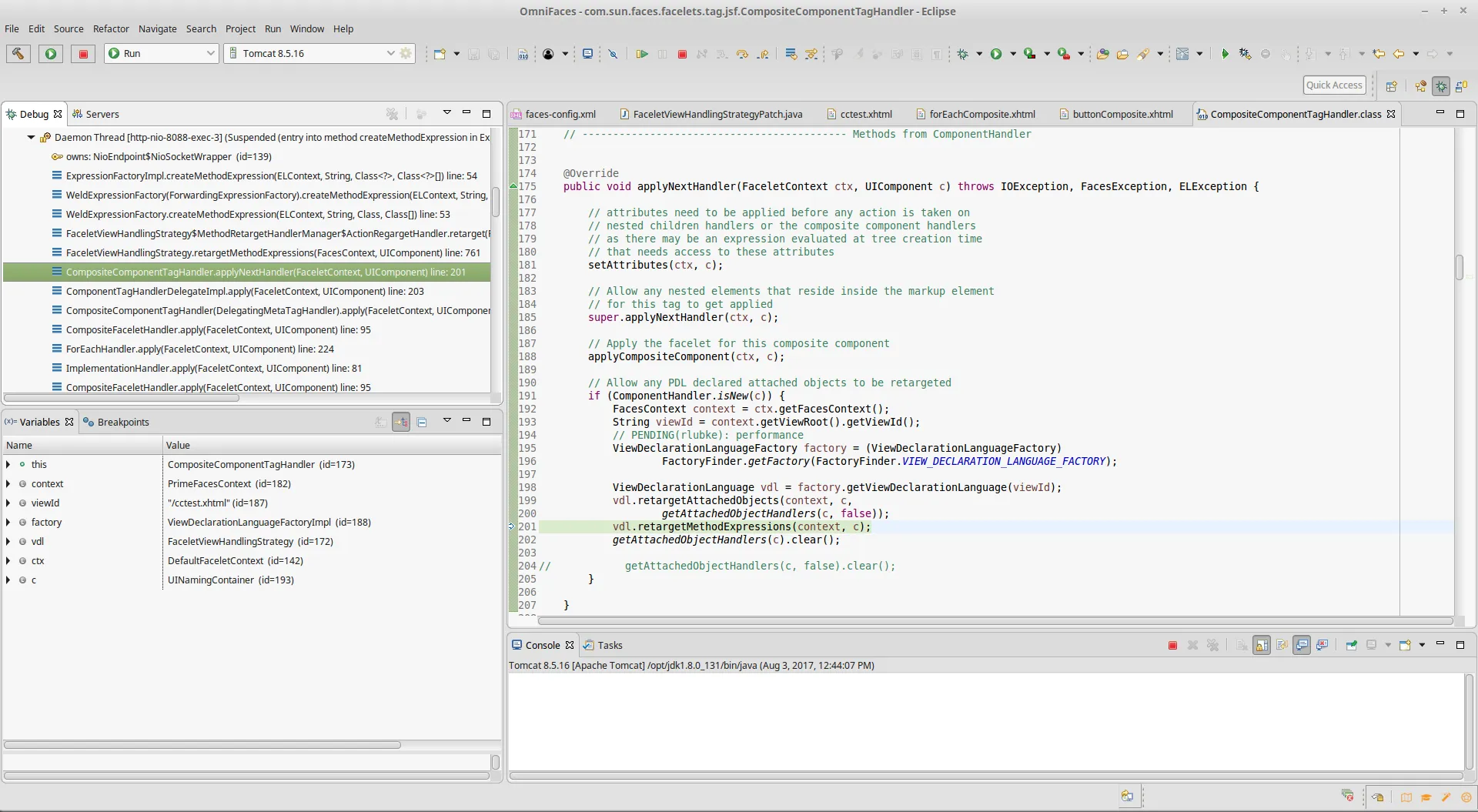
Task: Click the Quick Access search box
Action: (x=1334, y=85)
